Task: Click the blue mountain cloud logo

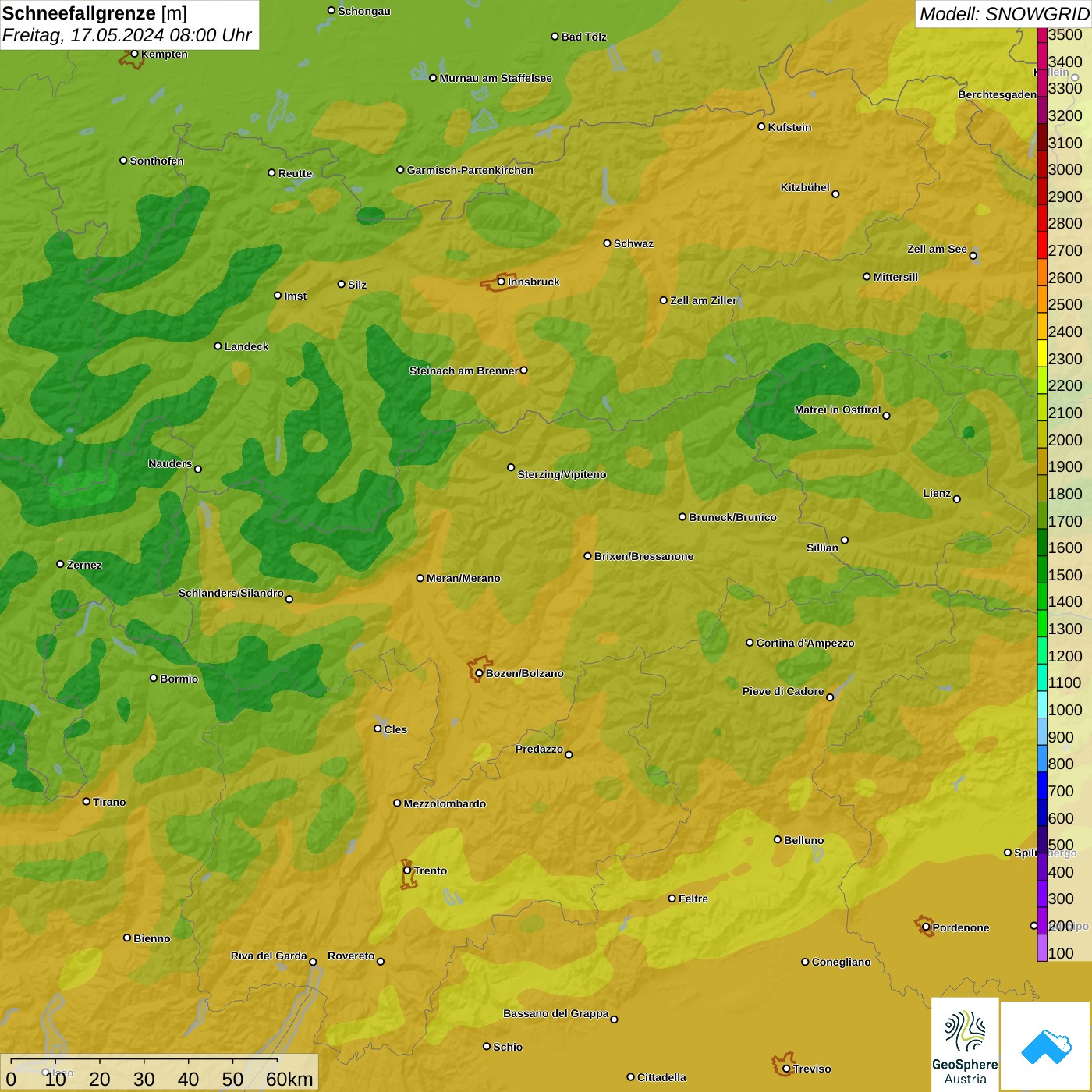Action: 1045,1045
